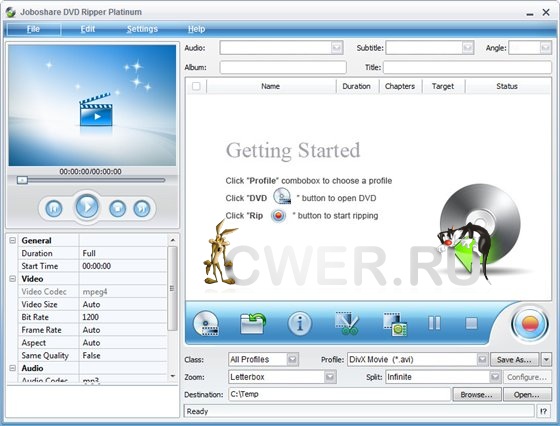Click the Target column header
Screen dimensions: 560x426
click(x=444, y=86)
